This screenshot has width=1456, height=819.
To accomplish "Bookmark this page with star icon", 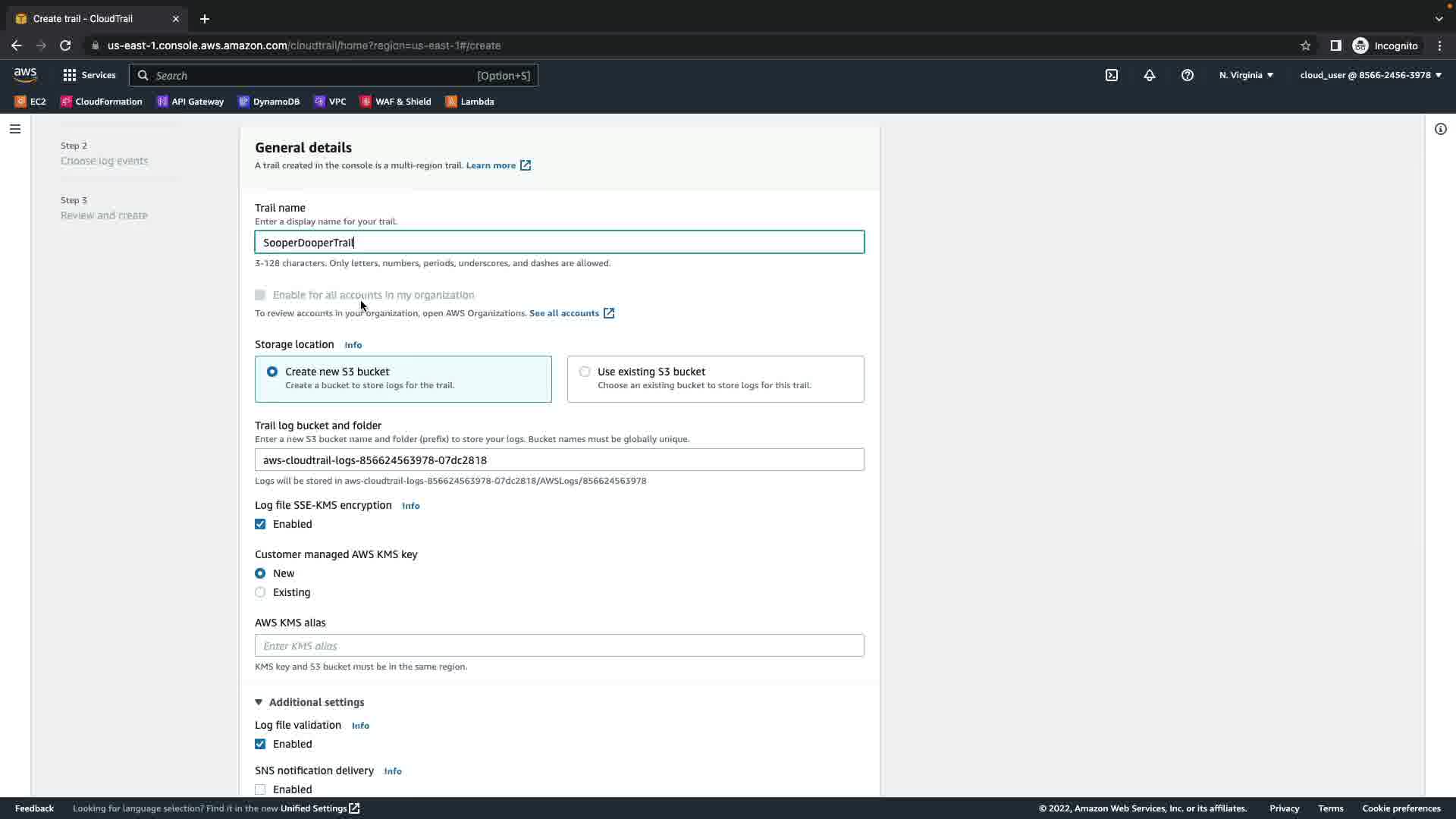I will [1305, 45].
